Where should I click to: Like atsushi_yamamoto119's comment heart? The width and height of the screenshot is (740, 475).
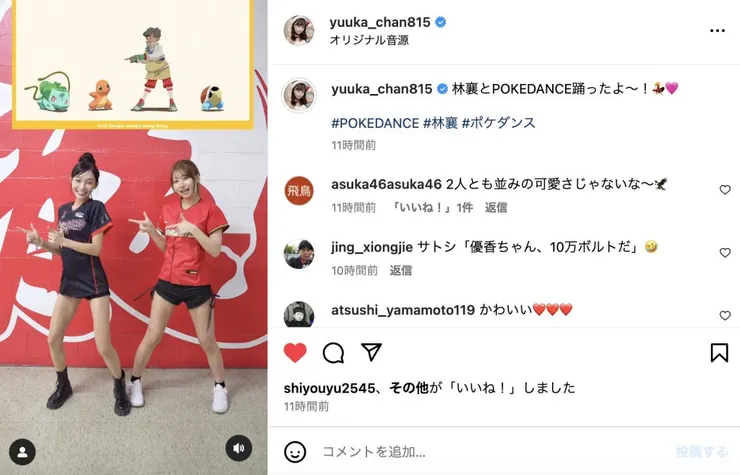click(725, 315)
